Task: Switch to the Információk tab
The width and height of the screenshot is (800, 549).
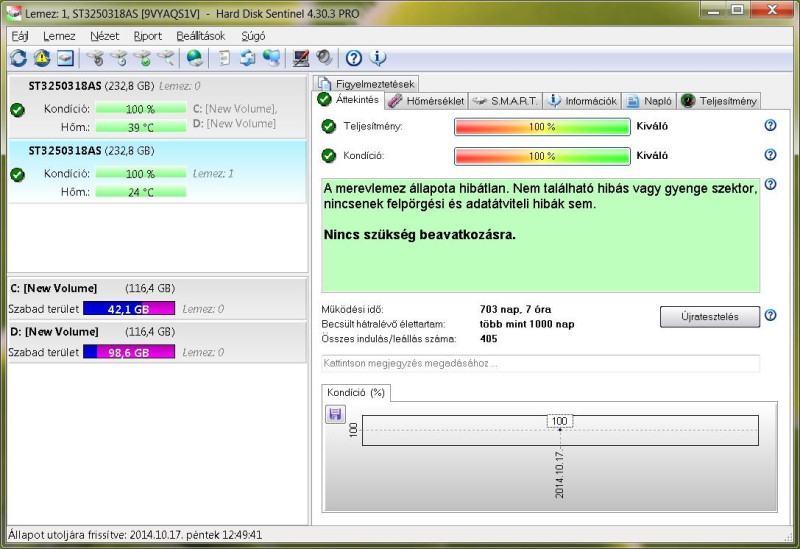Action: pyautogui.click(x=582, y=101)
